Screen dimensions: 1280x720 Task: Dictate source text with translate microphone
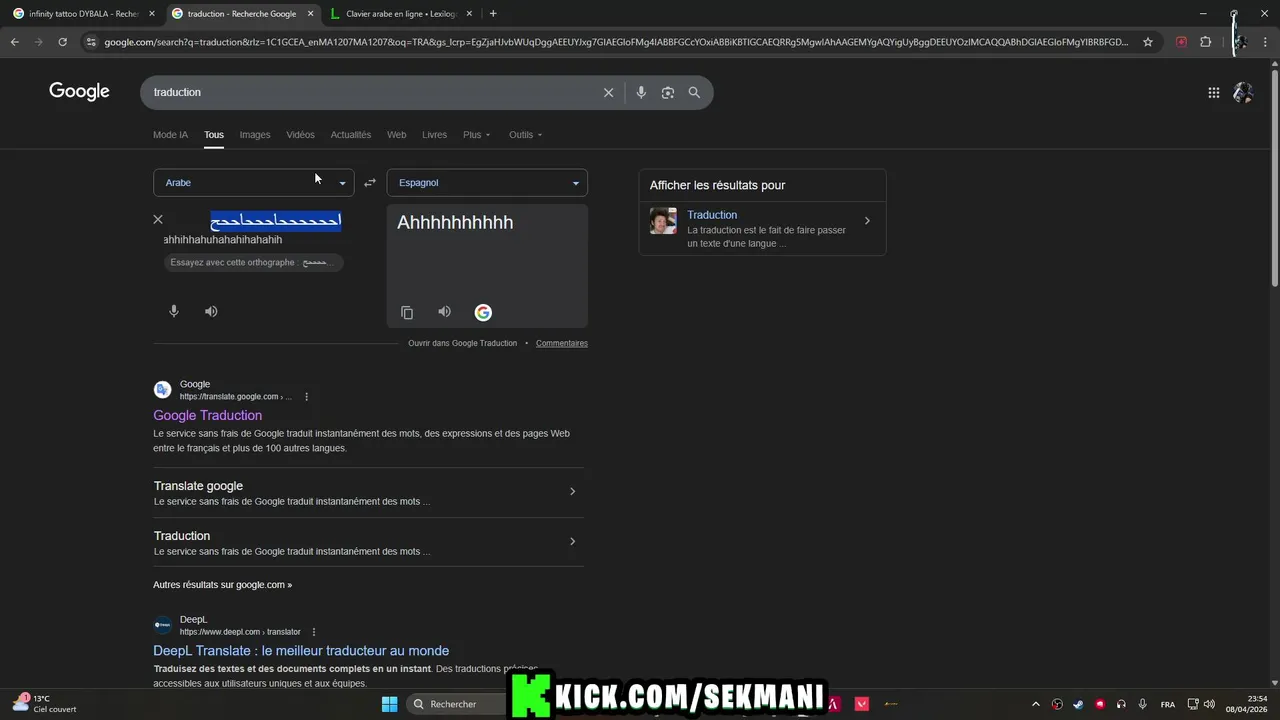[x=173, y=311]
